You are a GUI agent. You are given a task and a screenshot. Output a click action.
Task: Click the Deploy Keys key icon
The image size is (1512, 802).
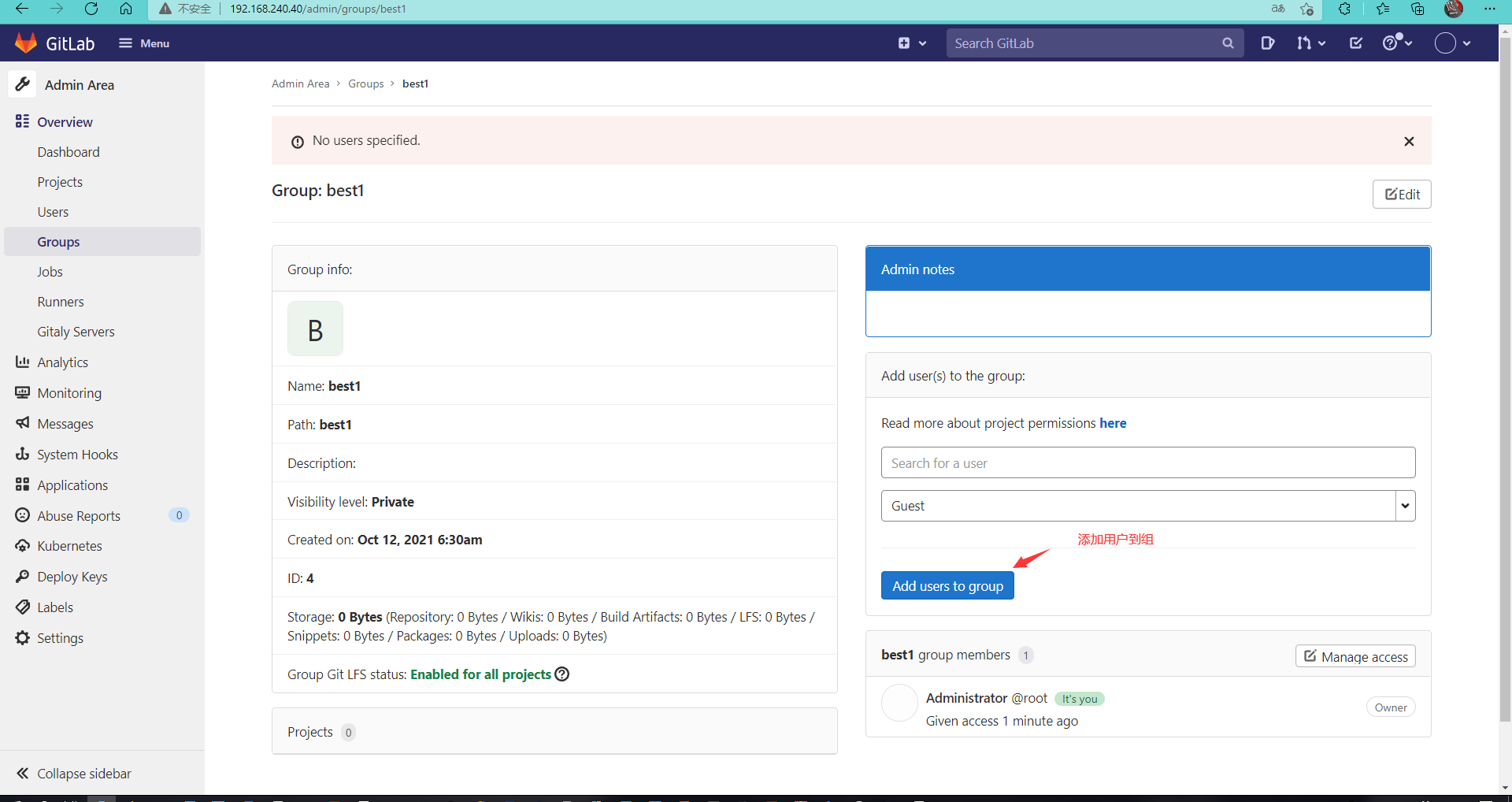click(x=22, y=576)
